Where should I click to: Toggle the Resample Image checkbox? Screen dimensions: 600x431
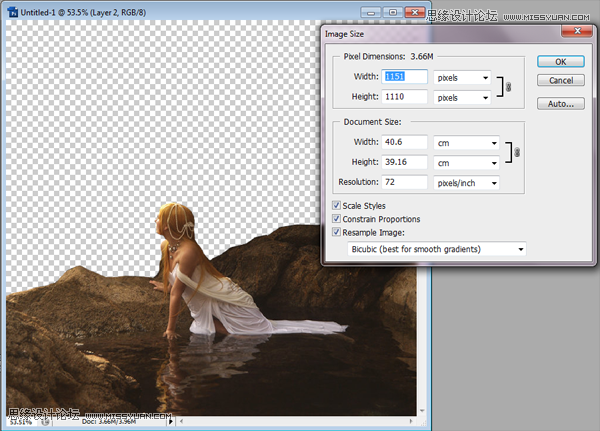click(x=336, y=232)
